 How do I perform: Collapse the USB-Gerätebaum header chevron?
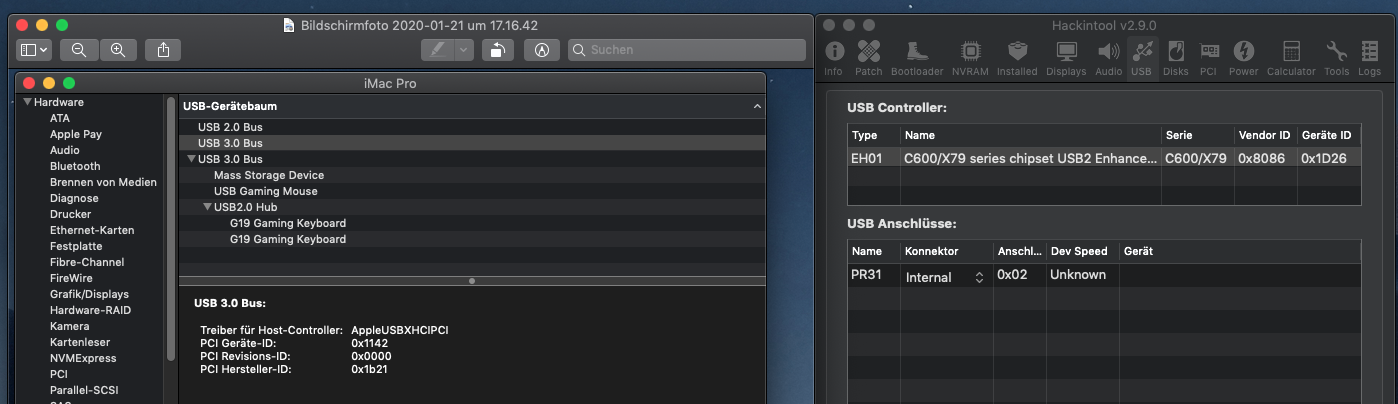757,106
